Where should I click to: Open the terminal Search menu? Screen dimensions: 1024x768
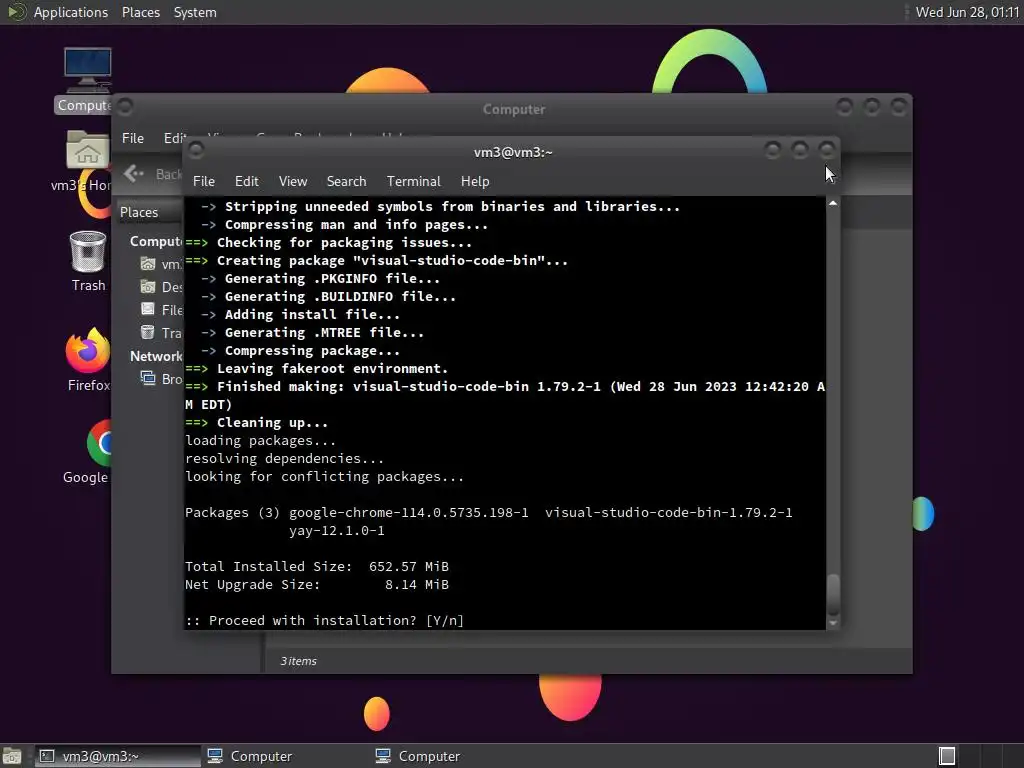click(x=346, y=181)
